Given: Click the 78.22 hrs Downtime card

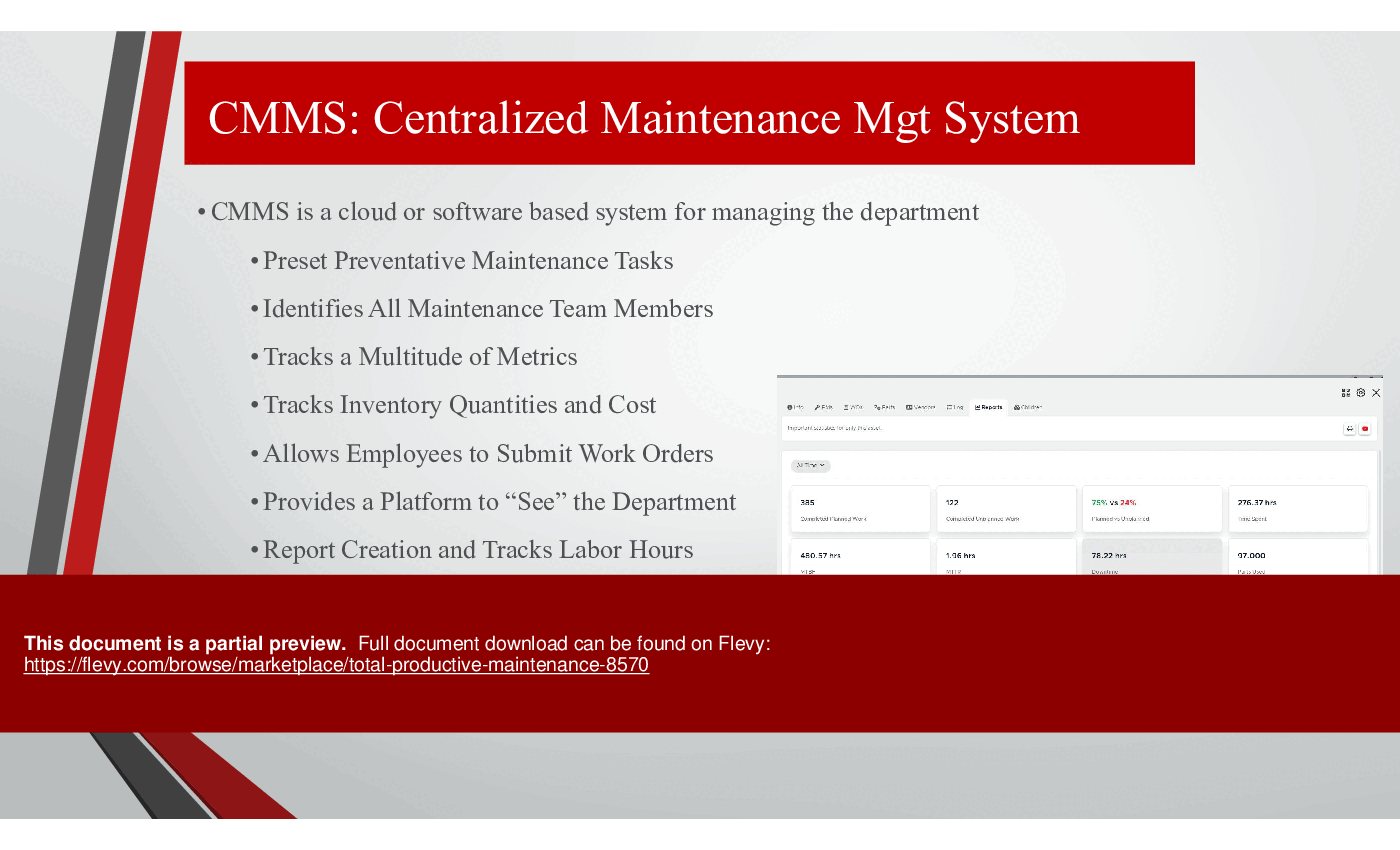Looking at the screenshot, I should click(1152, 557).
